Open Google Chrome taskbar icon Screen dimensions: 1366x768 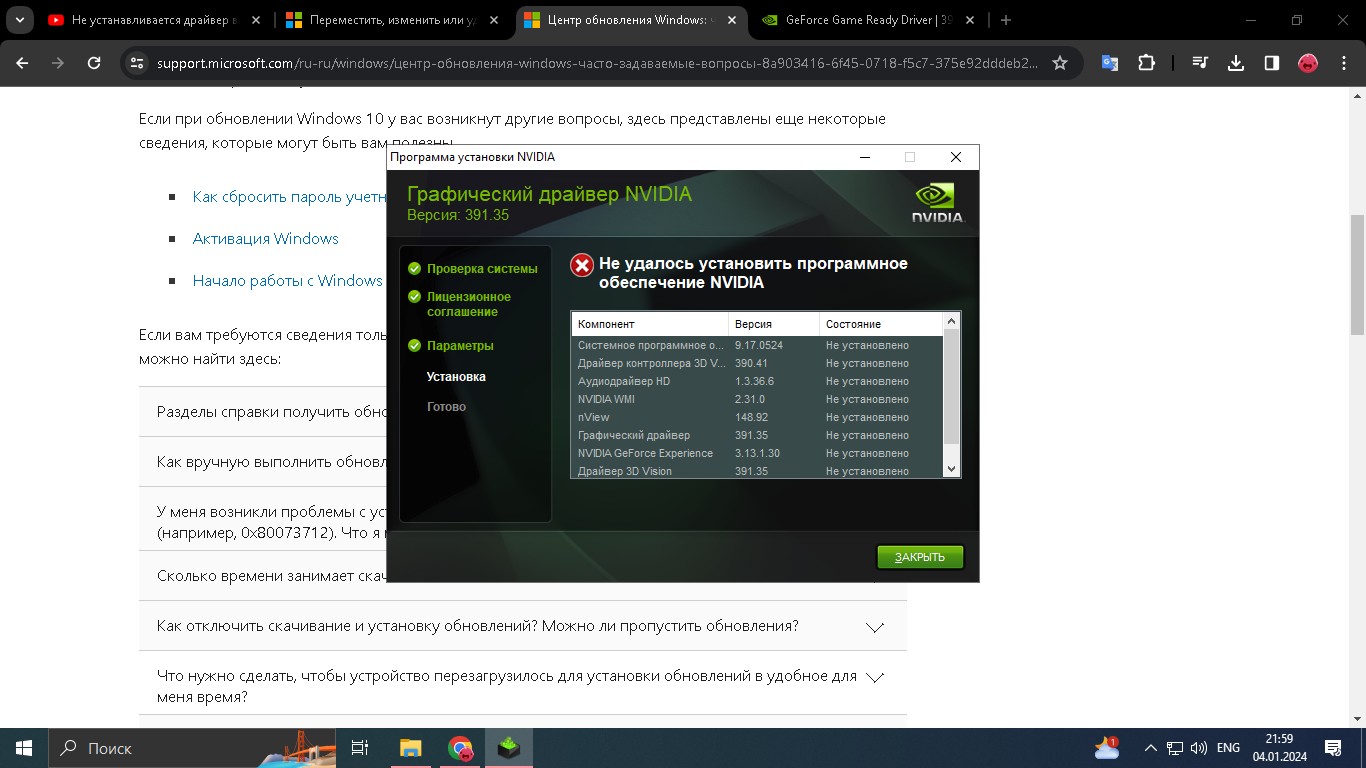pos(460,748)
